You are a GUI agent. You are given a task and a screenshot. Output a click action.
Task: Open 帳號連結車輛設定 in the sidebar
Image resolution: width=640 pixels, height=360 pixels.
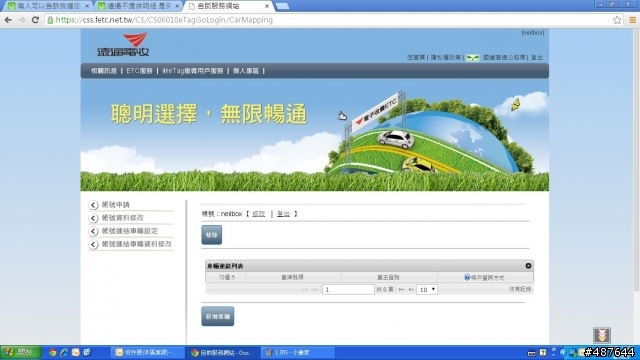coord(129,231)
